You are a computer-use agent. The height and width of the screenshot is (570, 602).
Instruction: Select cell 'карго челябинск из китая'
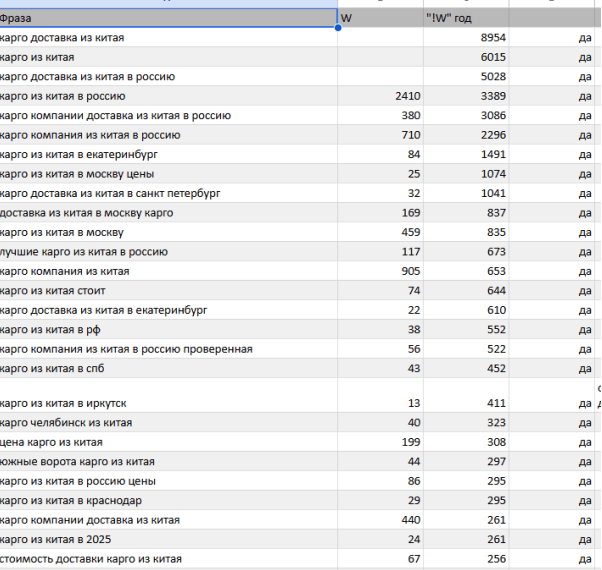click(x=169, y=423)
